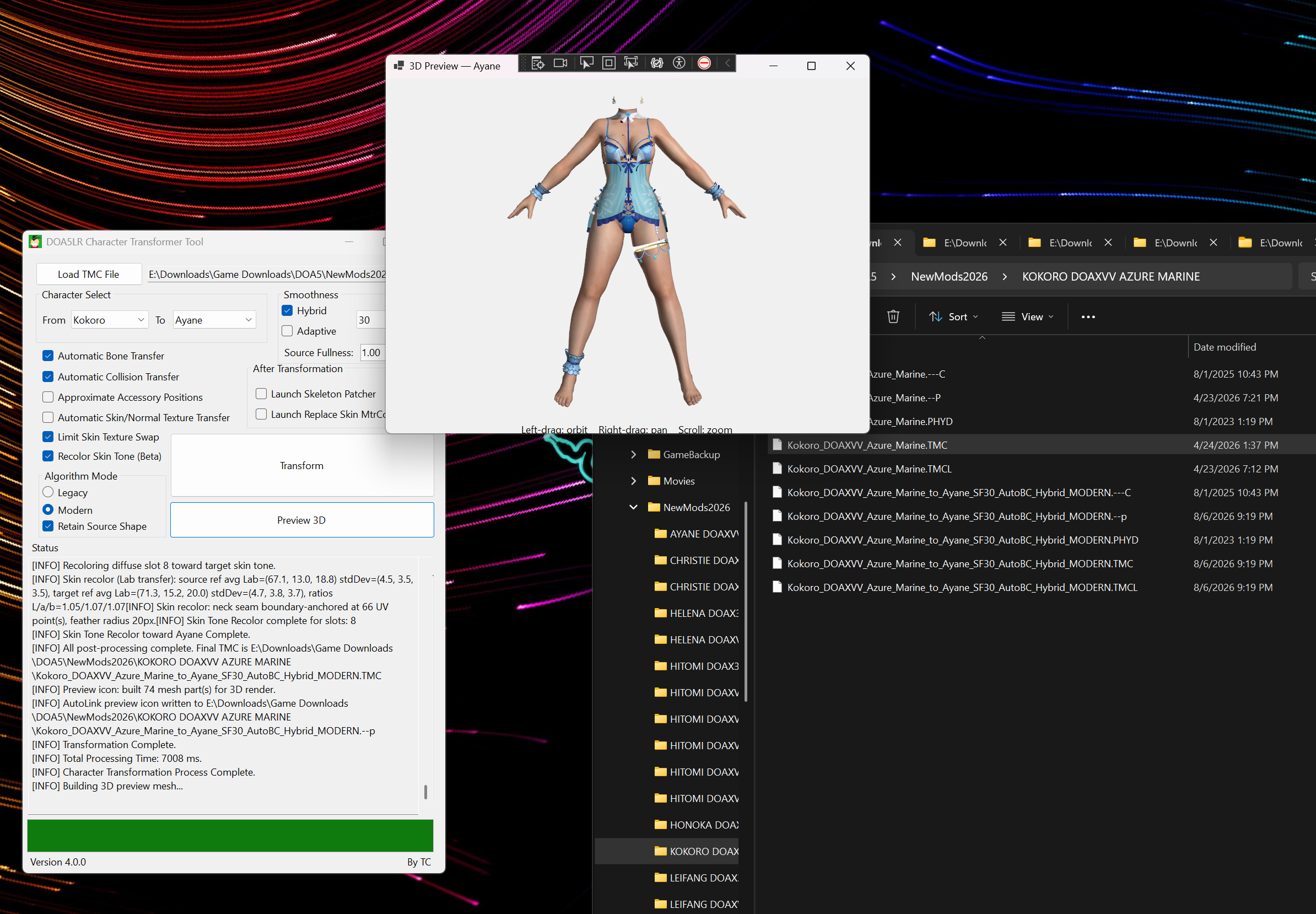
Task: Activate the Select Element cursor tool
Action: 587,63
